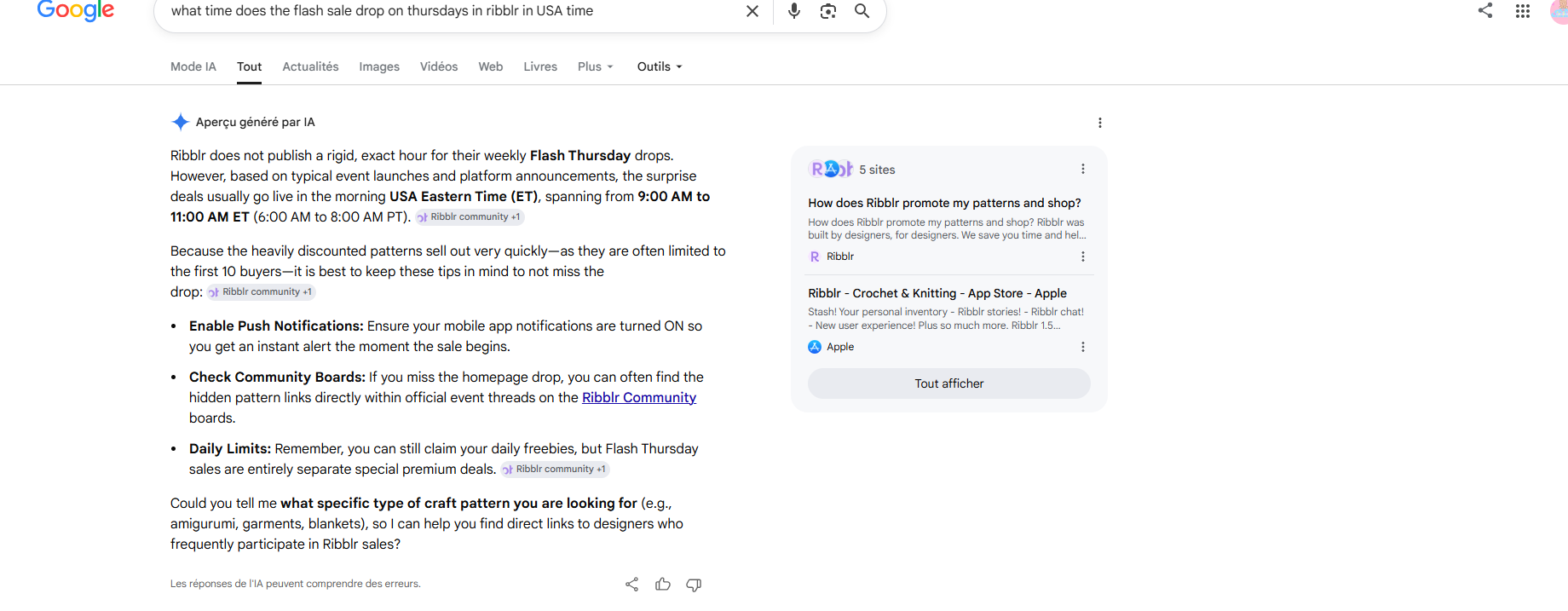
Task: Open the Images tab
Action: click(x=379, y=66)
